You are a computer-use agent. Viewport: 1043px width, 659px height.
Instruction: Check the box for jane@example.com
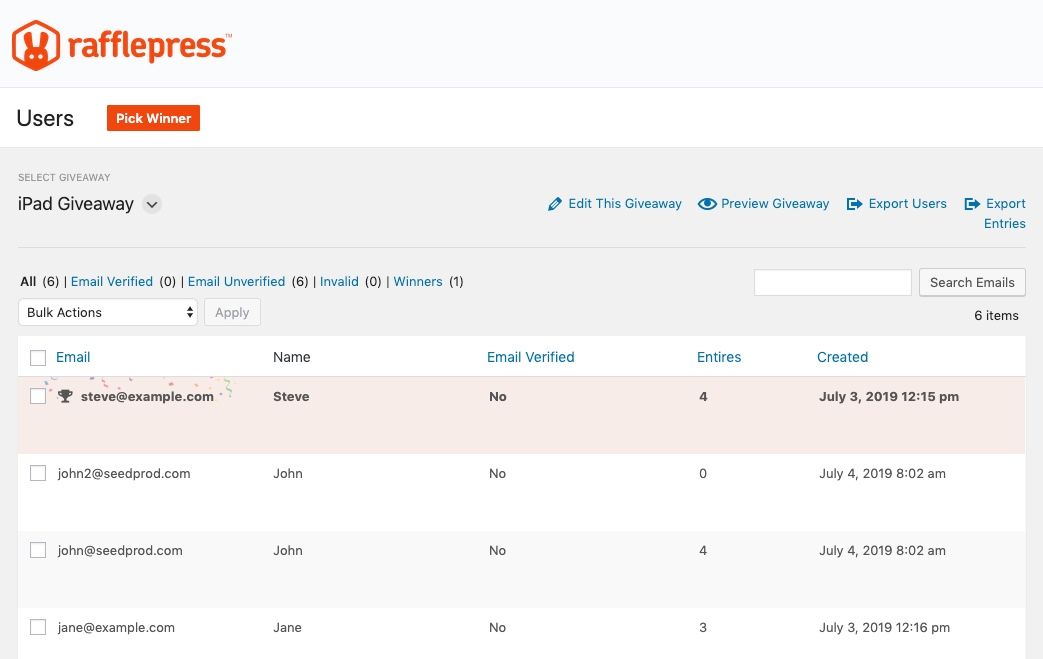38,627
